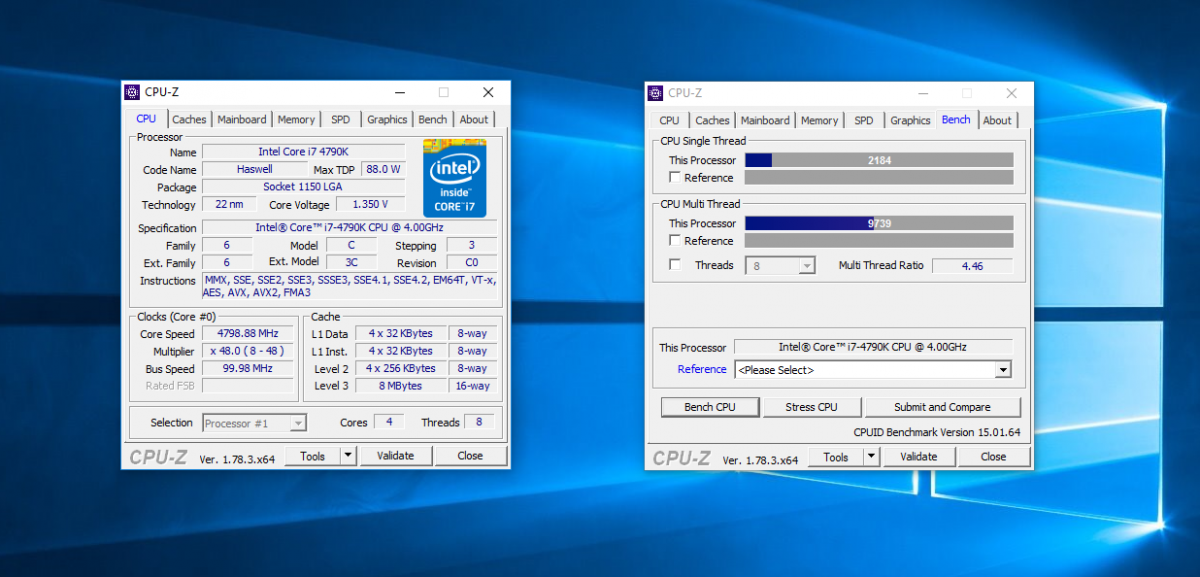The height and width of the screenshot is (577, 1200).
Task: Click This Processor name field in Bench window
Action: pos(873,347)
